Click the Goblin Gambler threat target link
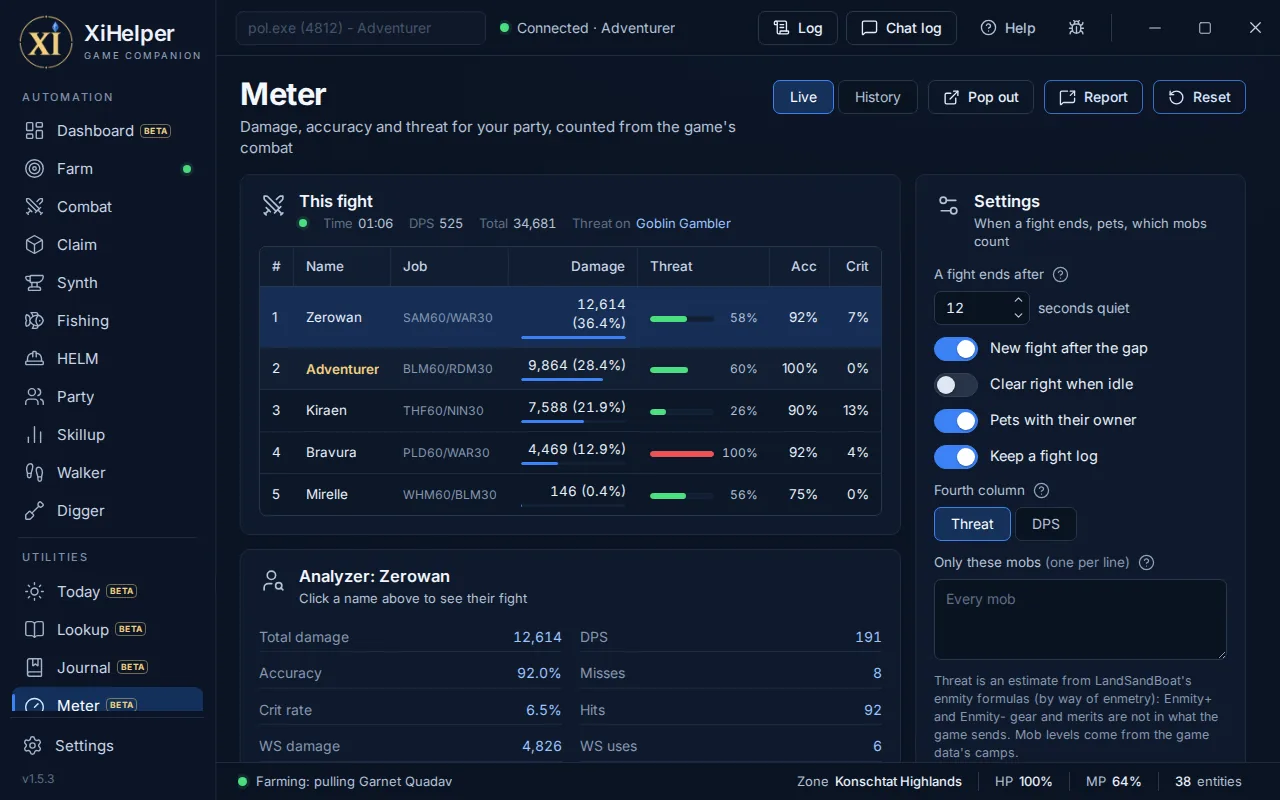The image size is (1280, 800). [x=683, y=223]
